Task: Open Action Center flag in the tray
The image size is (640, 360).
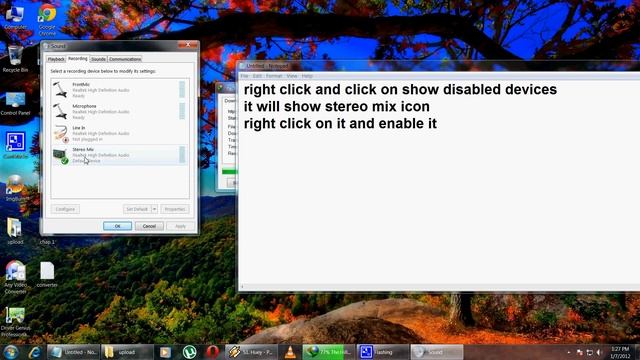Action: 580,352
